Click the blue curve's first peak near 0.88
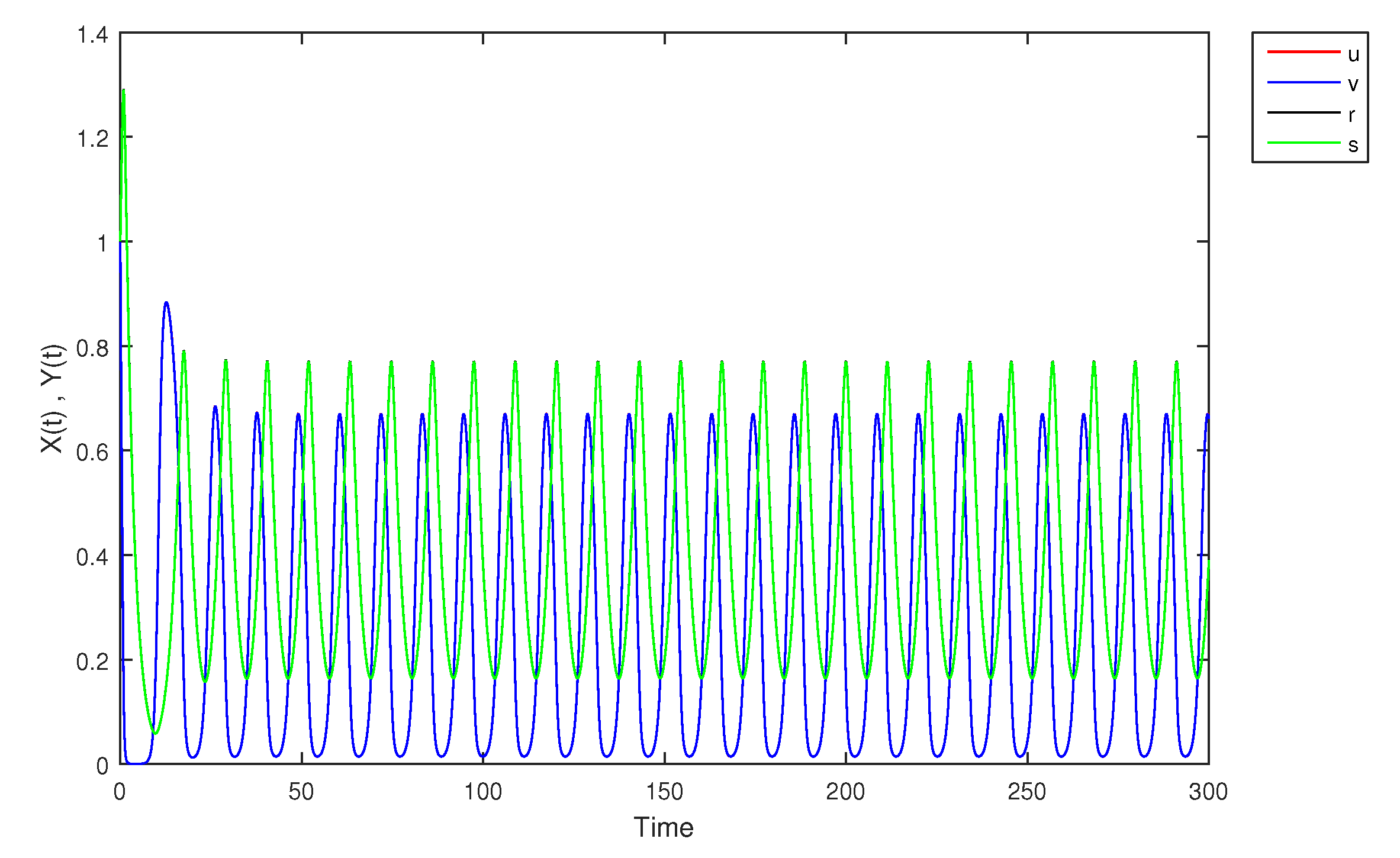Viewport: 1400px width, 858px height. (x=166, y=303)
